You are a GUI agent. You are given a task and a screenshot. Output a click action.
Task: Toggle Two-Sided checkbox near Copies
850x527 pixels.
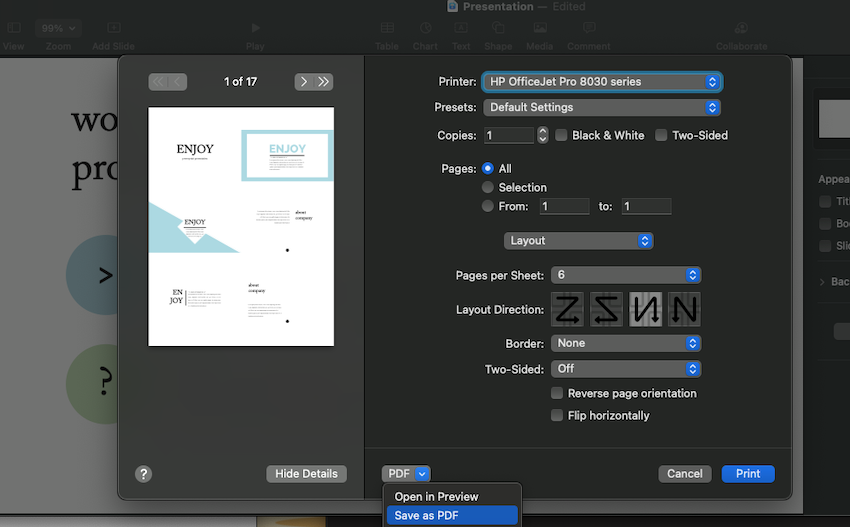point(661,135)
